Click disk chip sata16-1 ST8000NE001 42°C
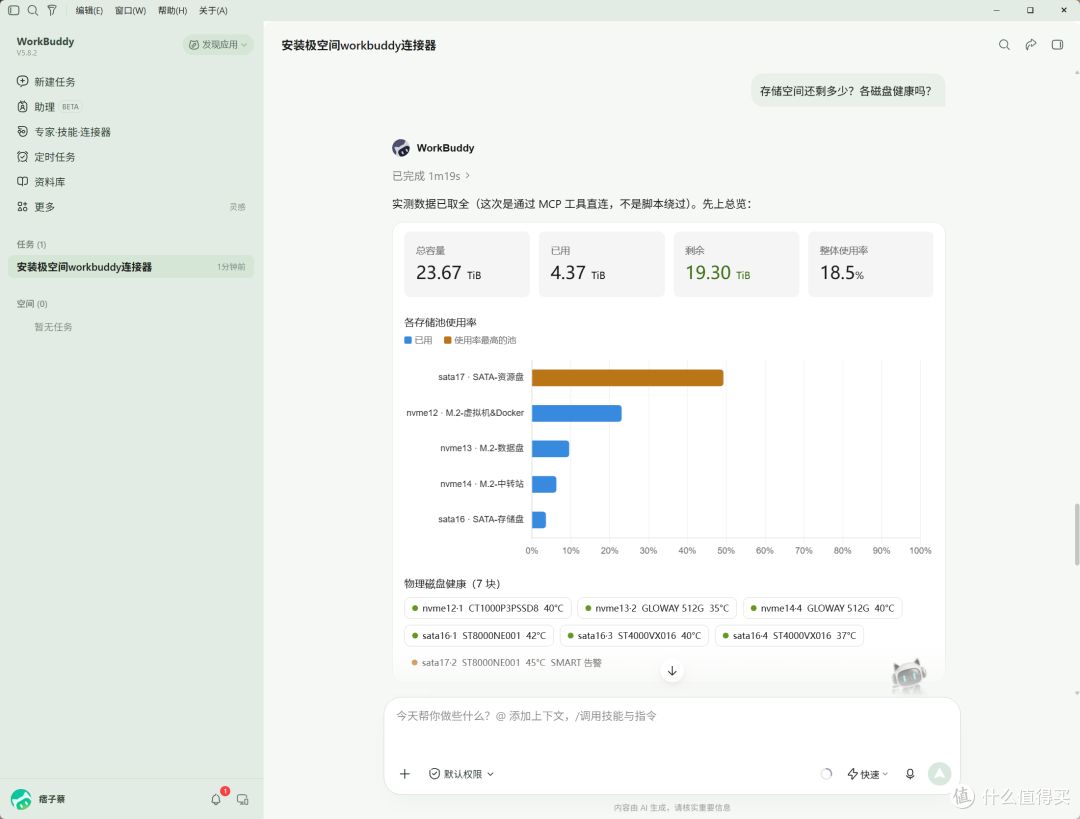Image resolution: width=1080 pixels, height=819 pixels. pyautogui.click(x=479, y=636)
